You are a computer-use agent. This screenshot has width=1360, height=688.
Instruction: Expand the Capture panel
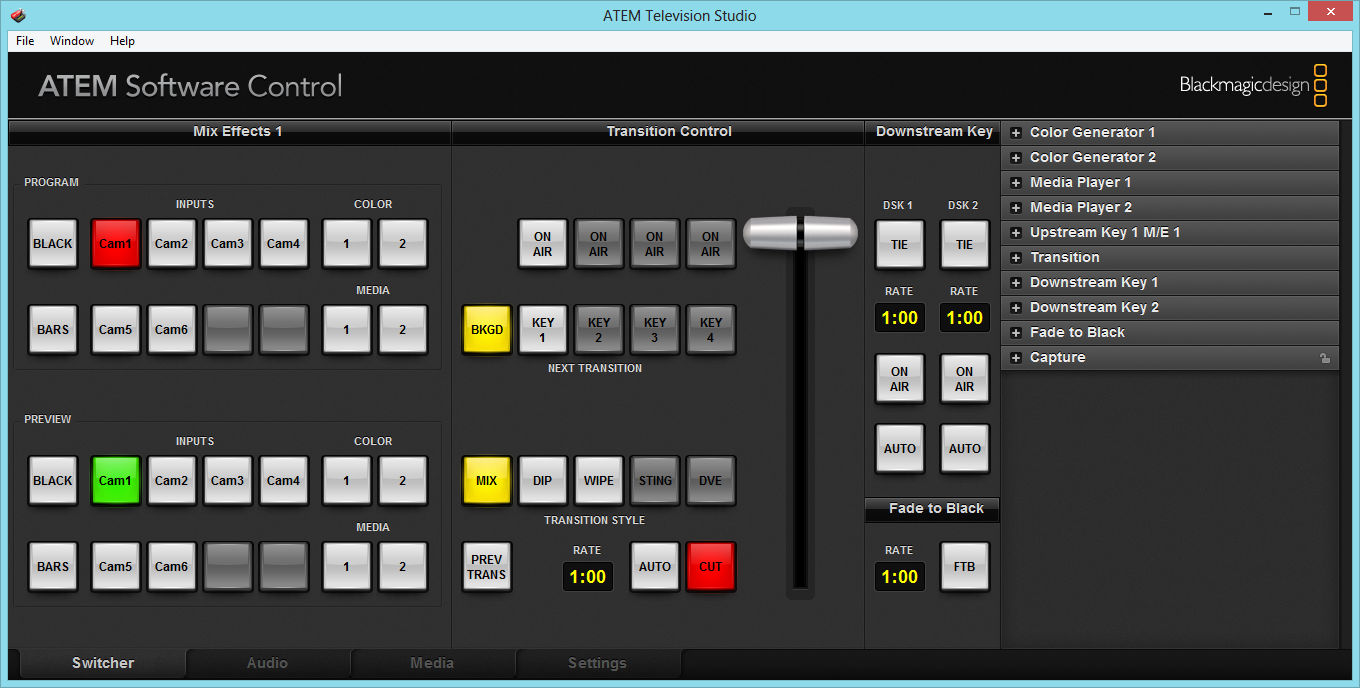[1016, 357]
